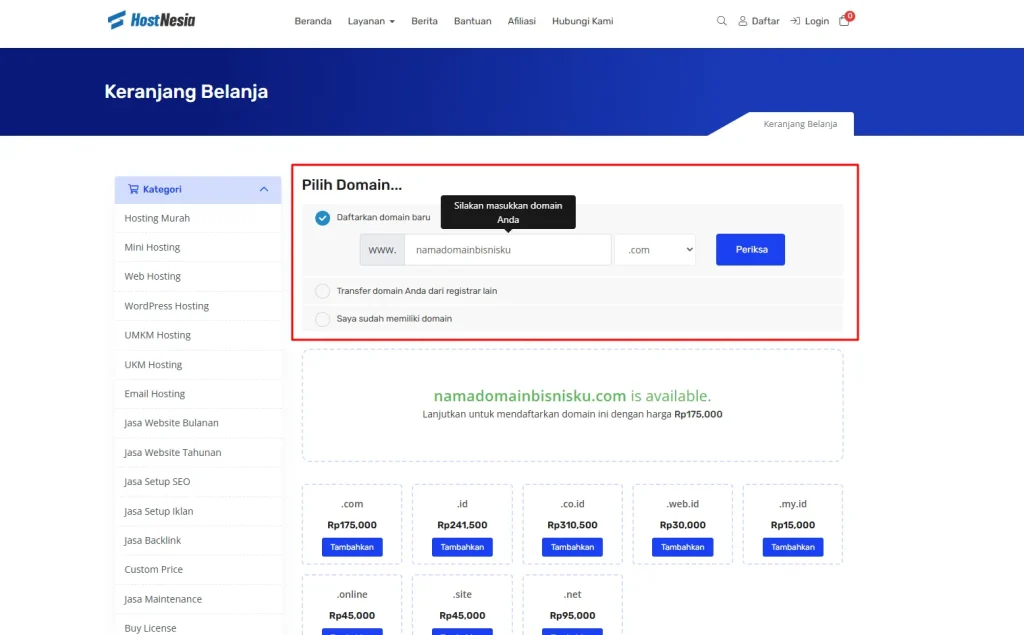The height and width of the screenshot is (635, 1024).
Task: Click the Kategori cart icon
Action: point(133,189)
